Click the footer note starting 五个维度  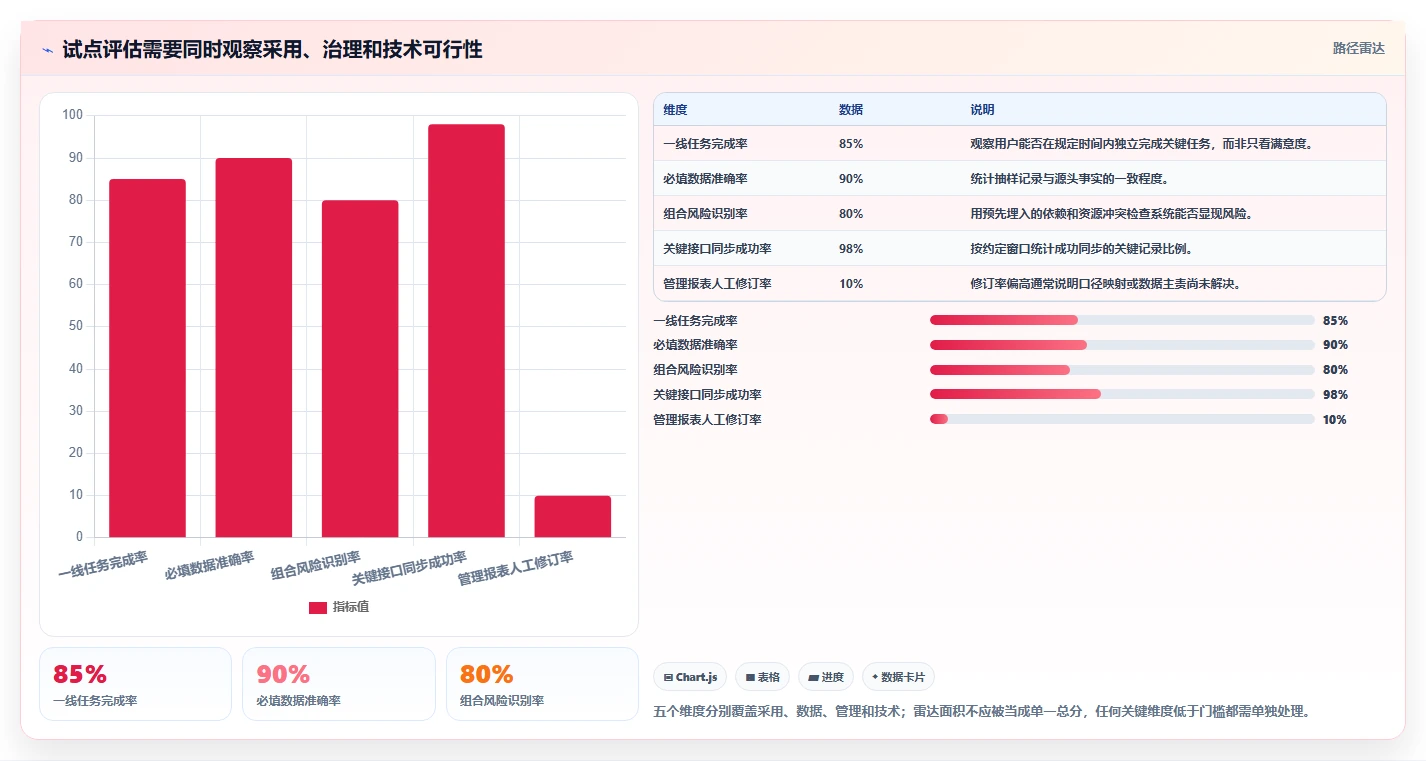tap(981, 712)
